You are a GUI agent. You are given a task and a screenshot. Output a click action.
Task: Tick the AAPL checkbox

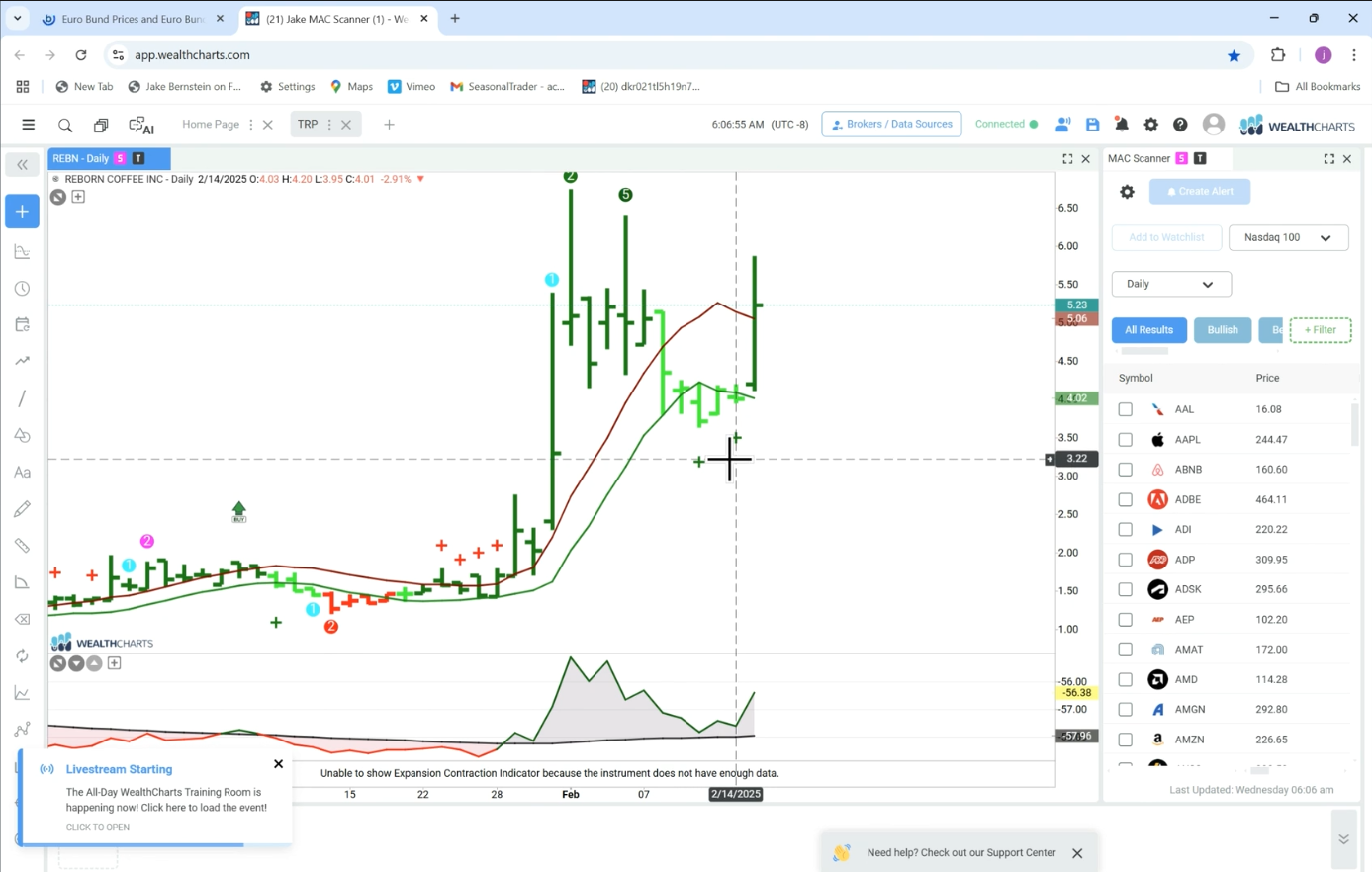pyautogui.click(x=1125, y=439)
